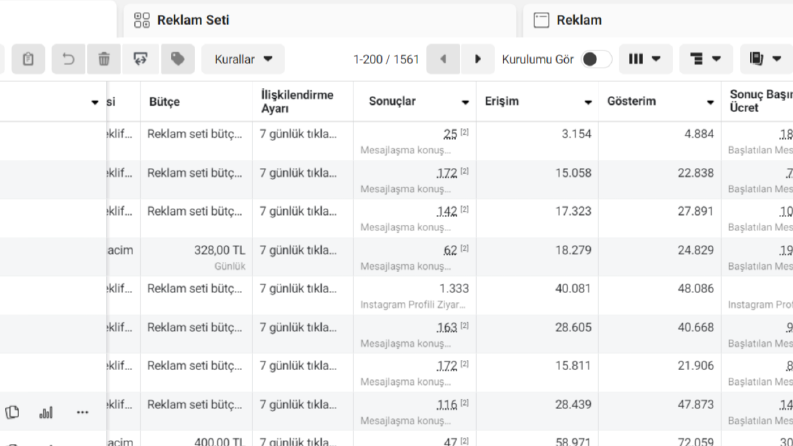Click the reach value 17.323
Screen dimensions: 793x446
(x=574, y=211)
